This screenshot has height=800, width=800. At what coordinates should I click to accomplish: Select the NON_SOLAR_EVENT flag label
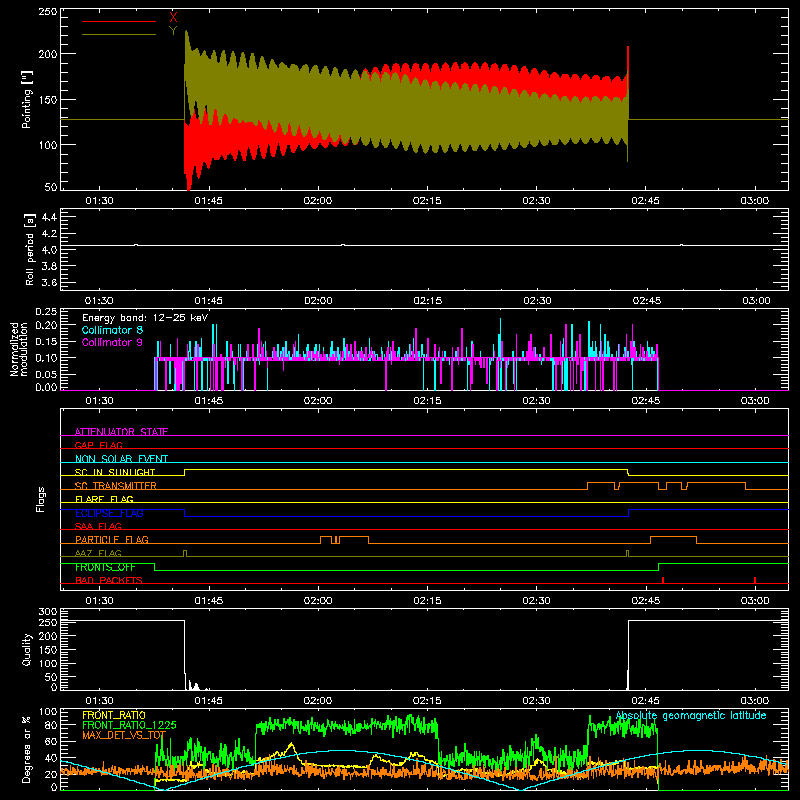121,459
